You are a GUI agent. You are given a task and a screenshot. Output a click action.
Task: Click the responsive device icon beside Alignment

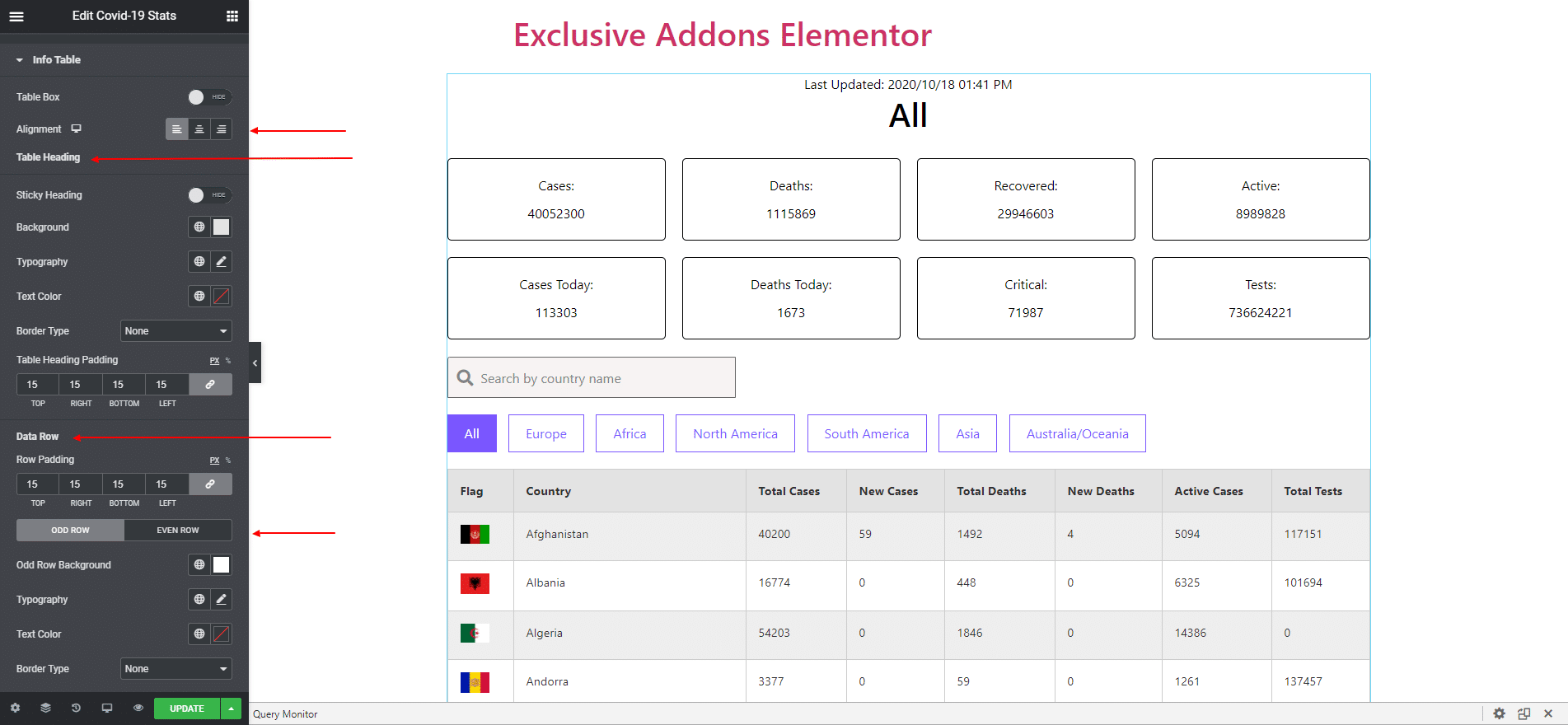point(76,129)
